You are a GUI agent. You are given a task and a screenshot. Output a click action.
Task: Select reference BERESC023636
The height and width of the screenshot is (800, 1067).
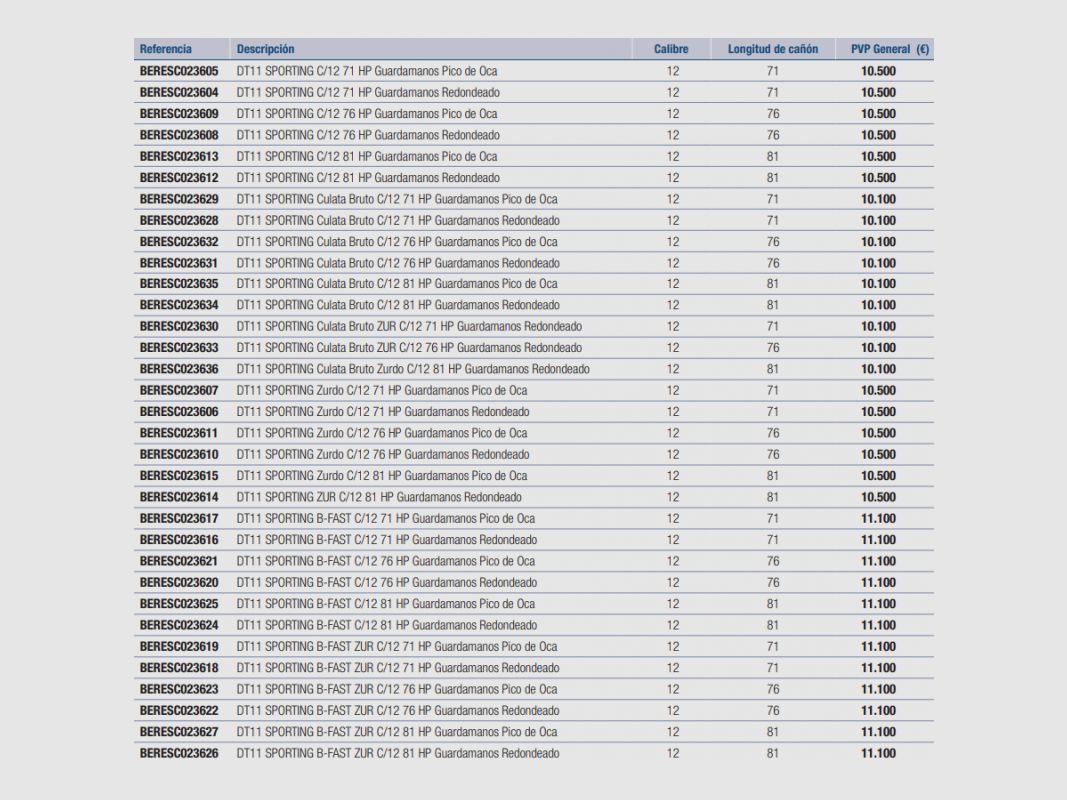click(179, 369)
